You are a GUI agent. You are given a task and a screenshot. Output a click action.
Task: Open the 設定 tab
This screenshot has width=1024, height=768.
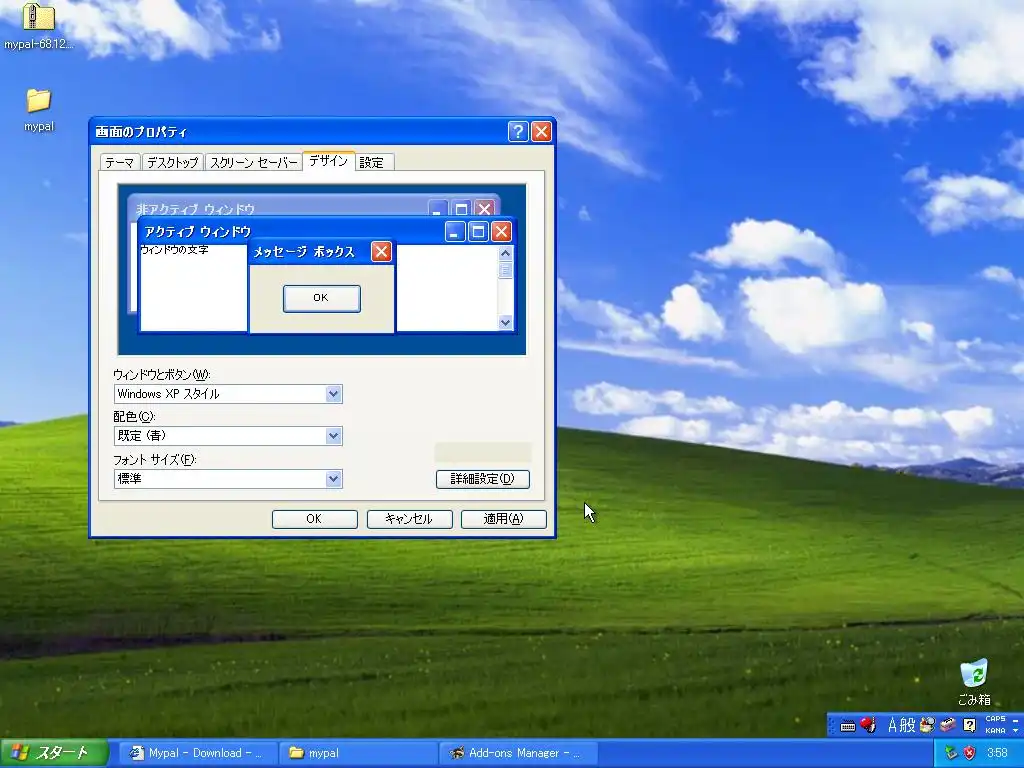click(x=372, y=163)
